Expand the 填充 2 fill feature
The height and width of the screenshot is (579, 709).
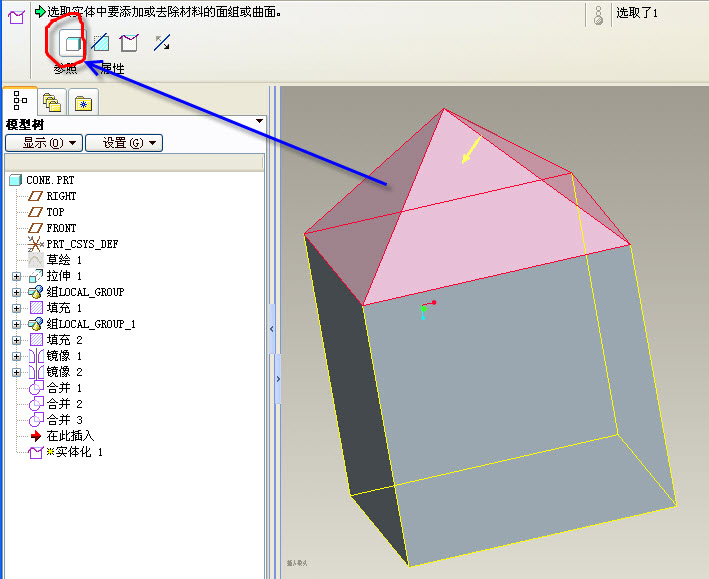pos(16,340)
